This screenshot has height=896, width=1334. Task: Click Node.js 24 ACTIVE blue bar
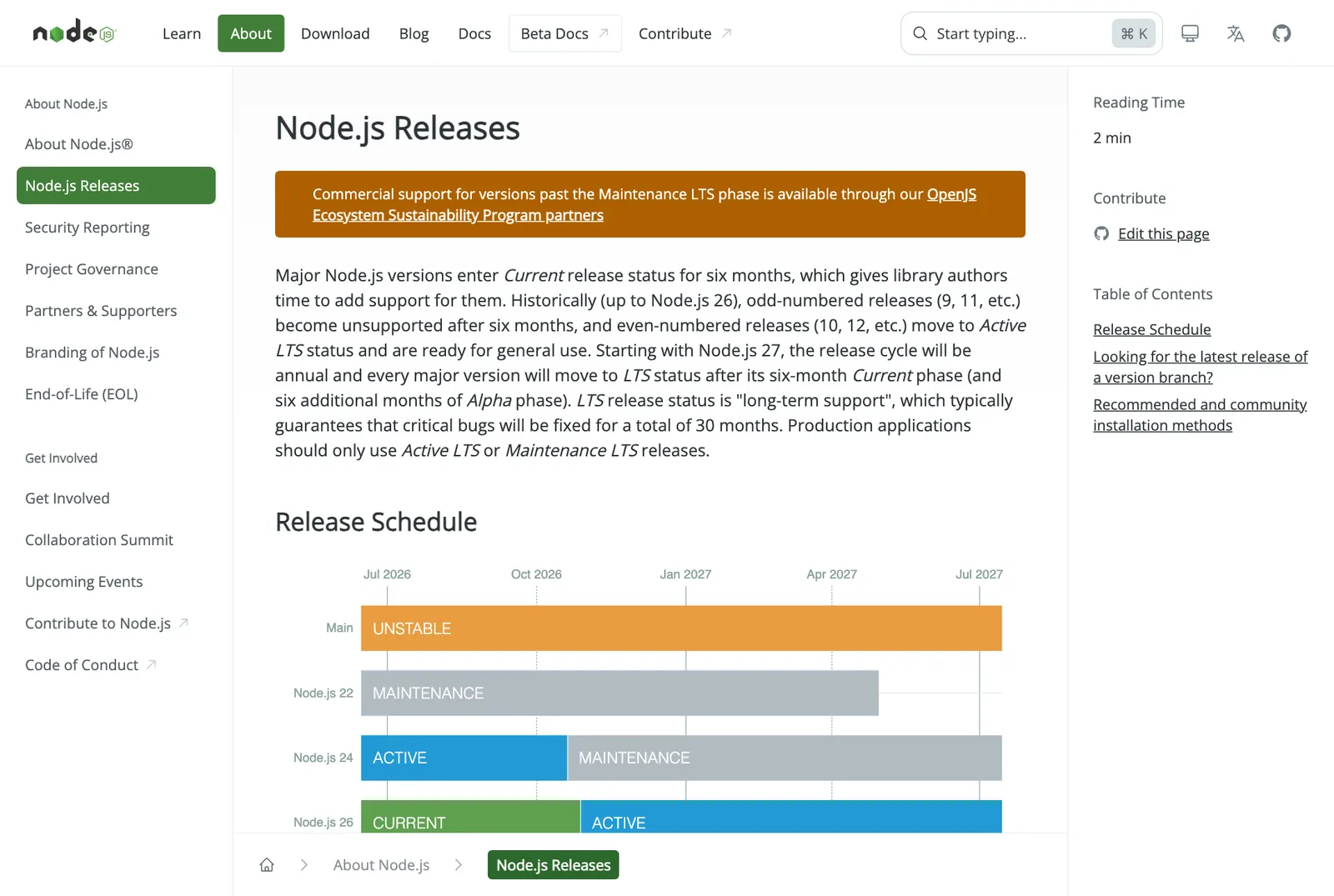464,758
